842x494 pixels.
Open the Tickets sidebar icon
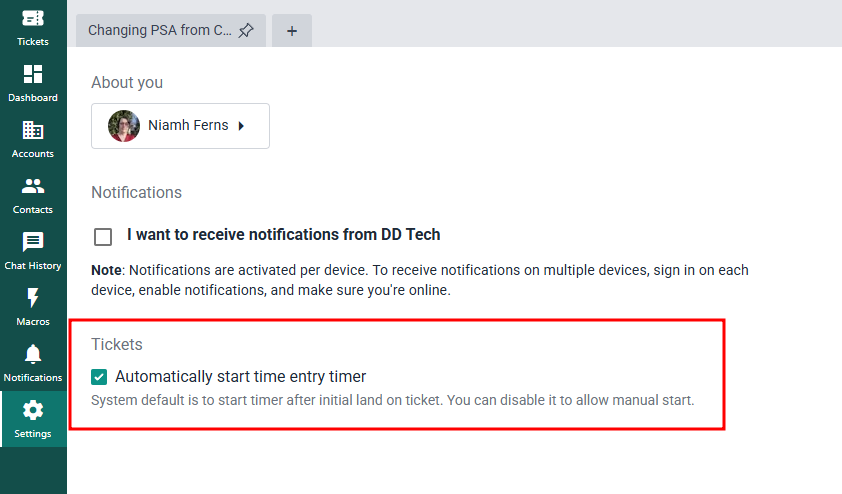pyautogui.click(x=33, y=19)
